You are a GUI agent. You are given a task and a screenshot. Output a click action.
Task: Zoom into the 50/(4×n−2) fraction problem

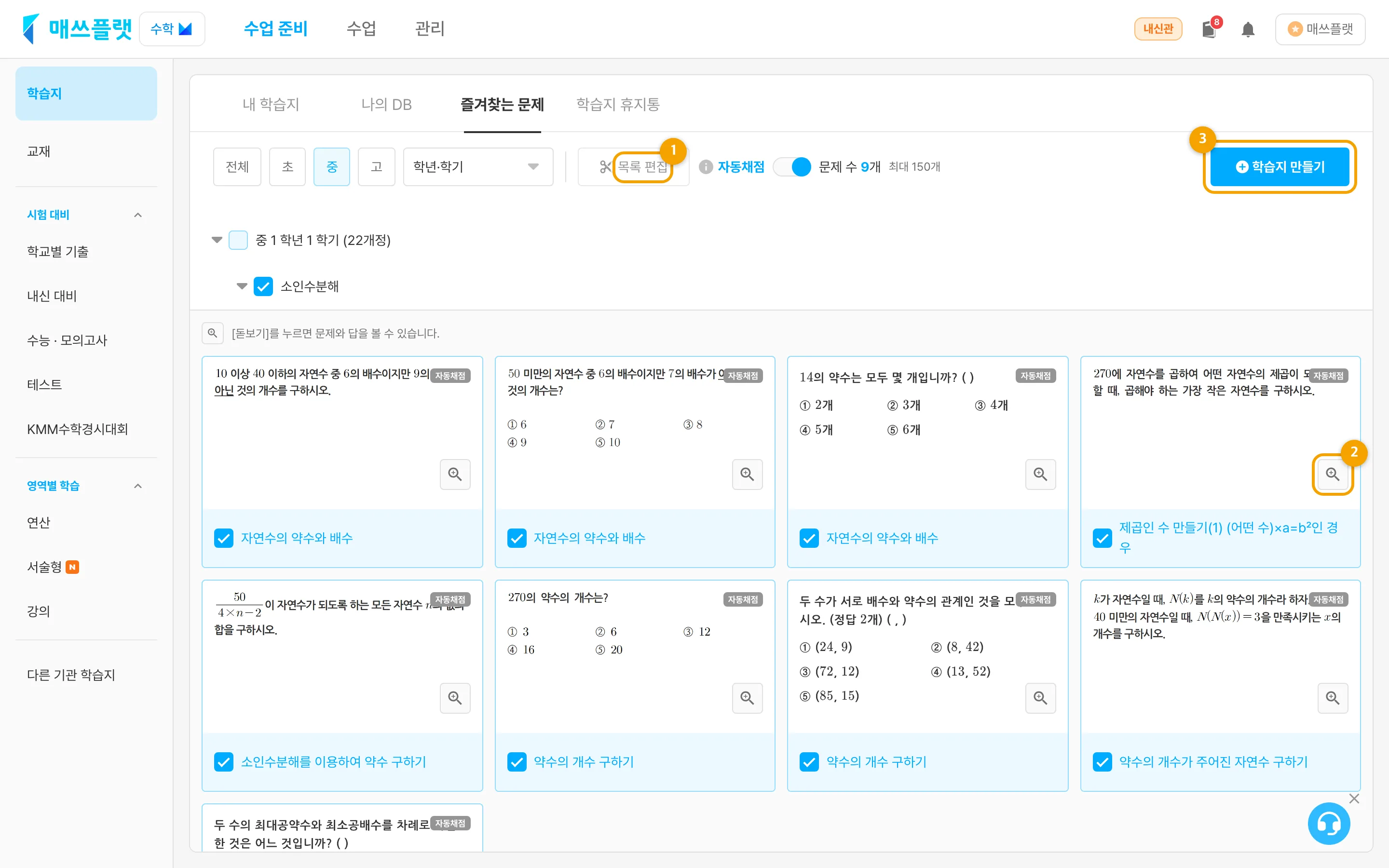click(x=455, y=698)
